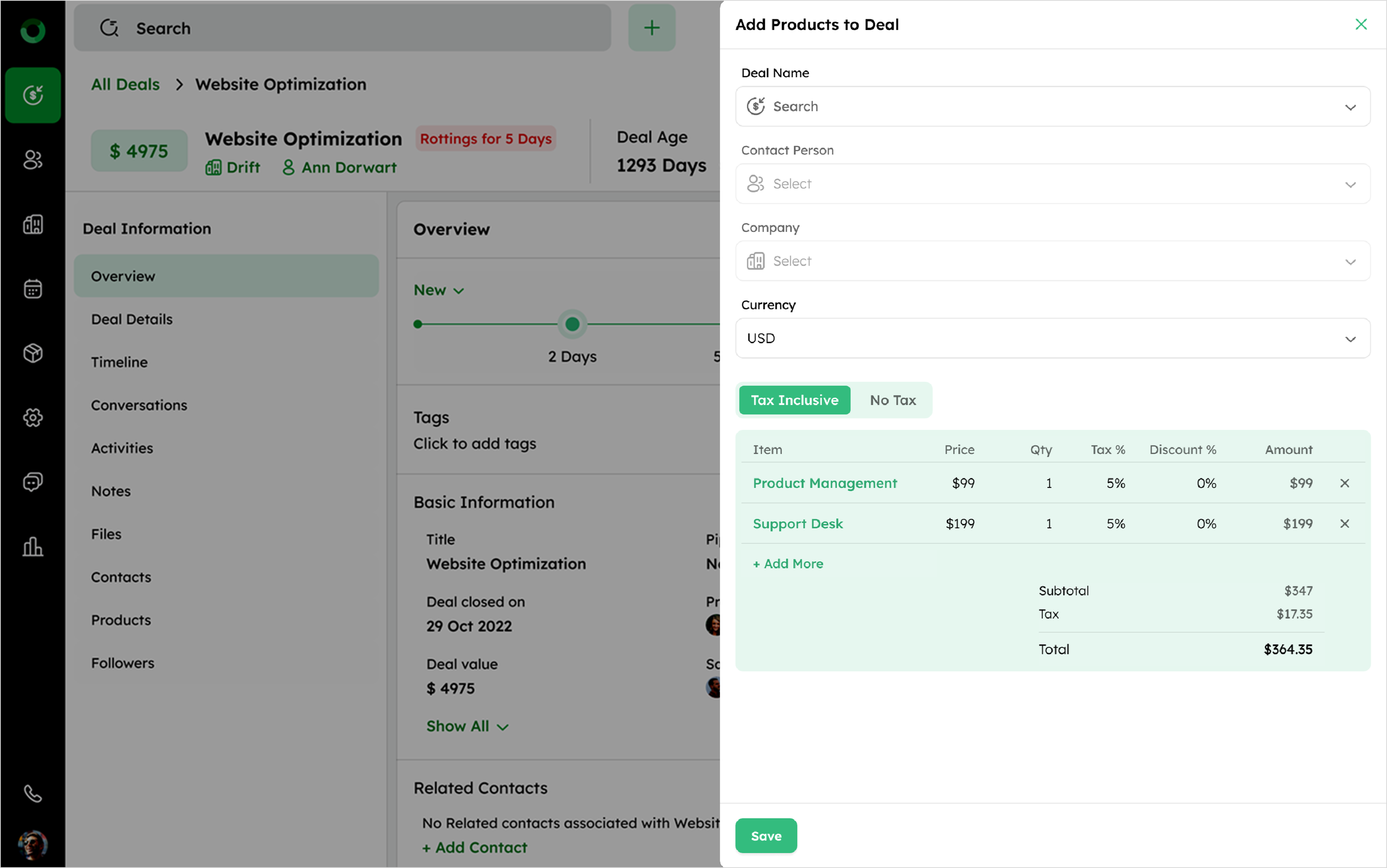Select the Tax Inclusive toggle option

pos(794,400)
